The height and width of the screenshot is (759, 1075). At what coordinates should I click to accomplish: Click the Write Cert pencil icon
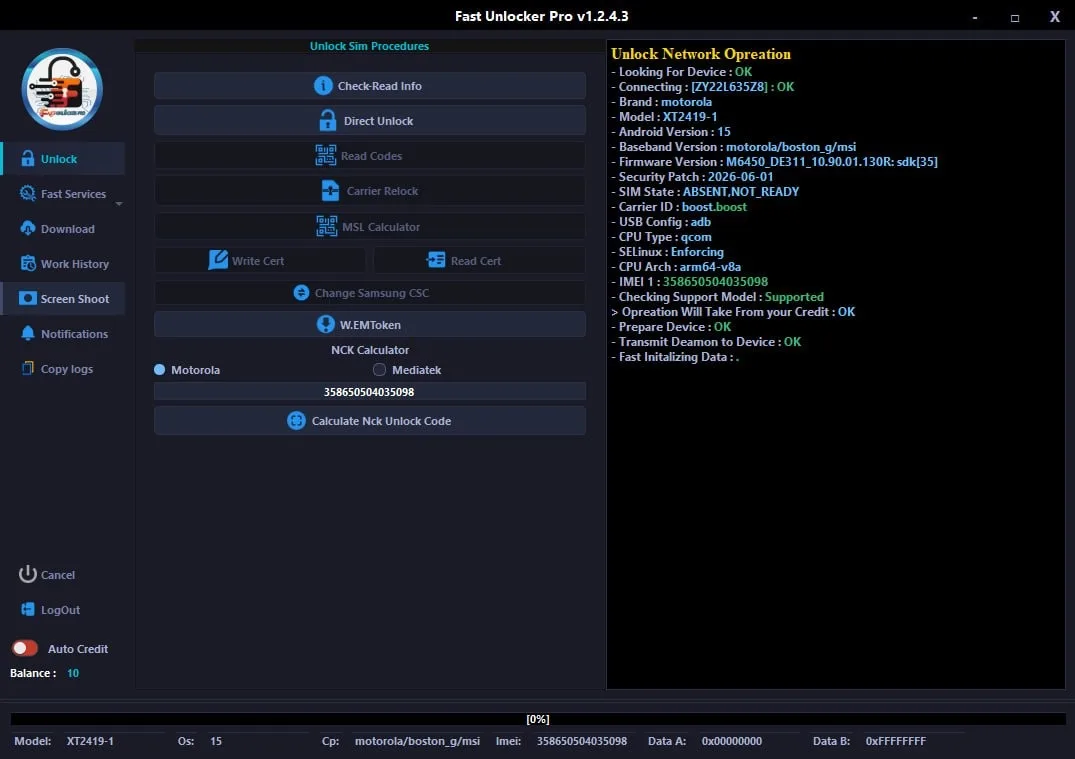point(218,261)
